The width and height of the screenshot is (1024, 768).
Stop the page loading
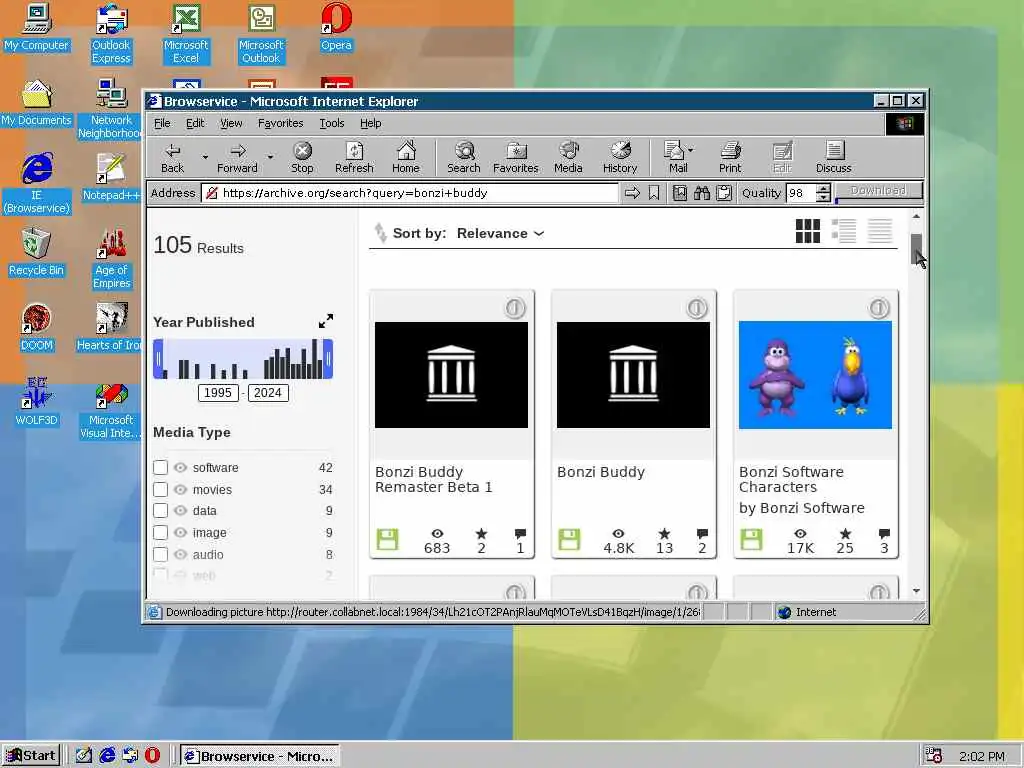point(302,158)
